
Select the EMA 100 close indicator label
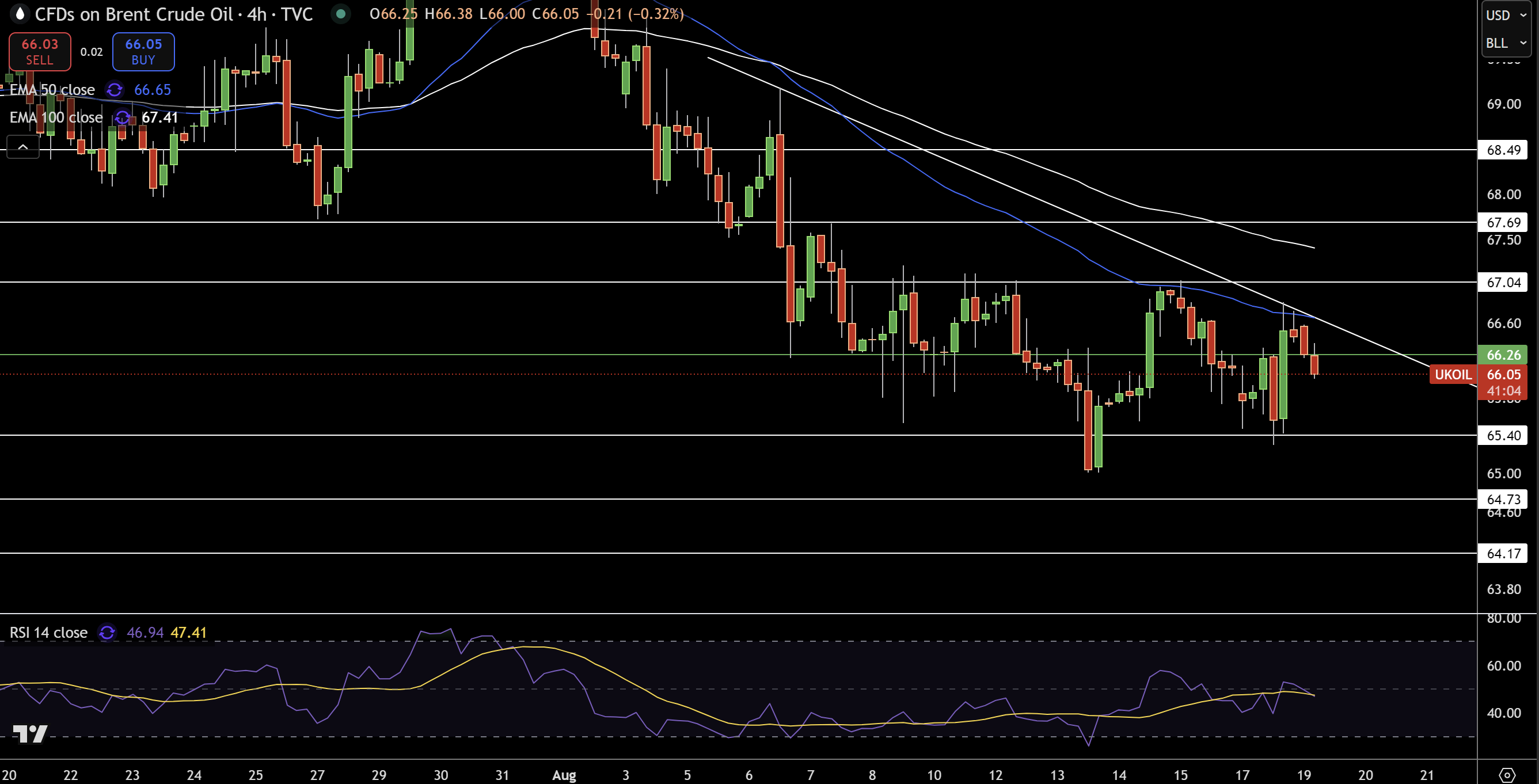click(56, 117)
